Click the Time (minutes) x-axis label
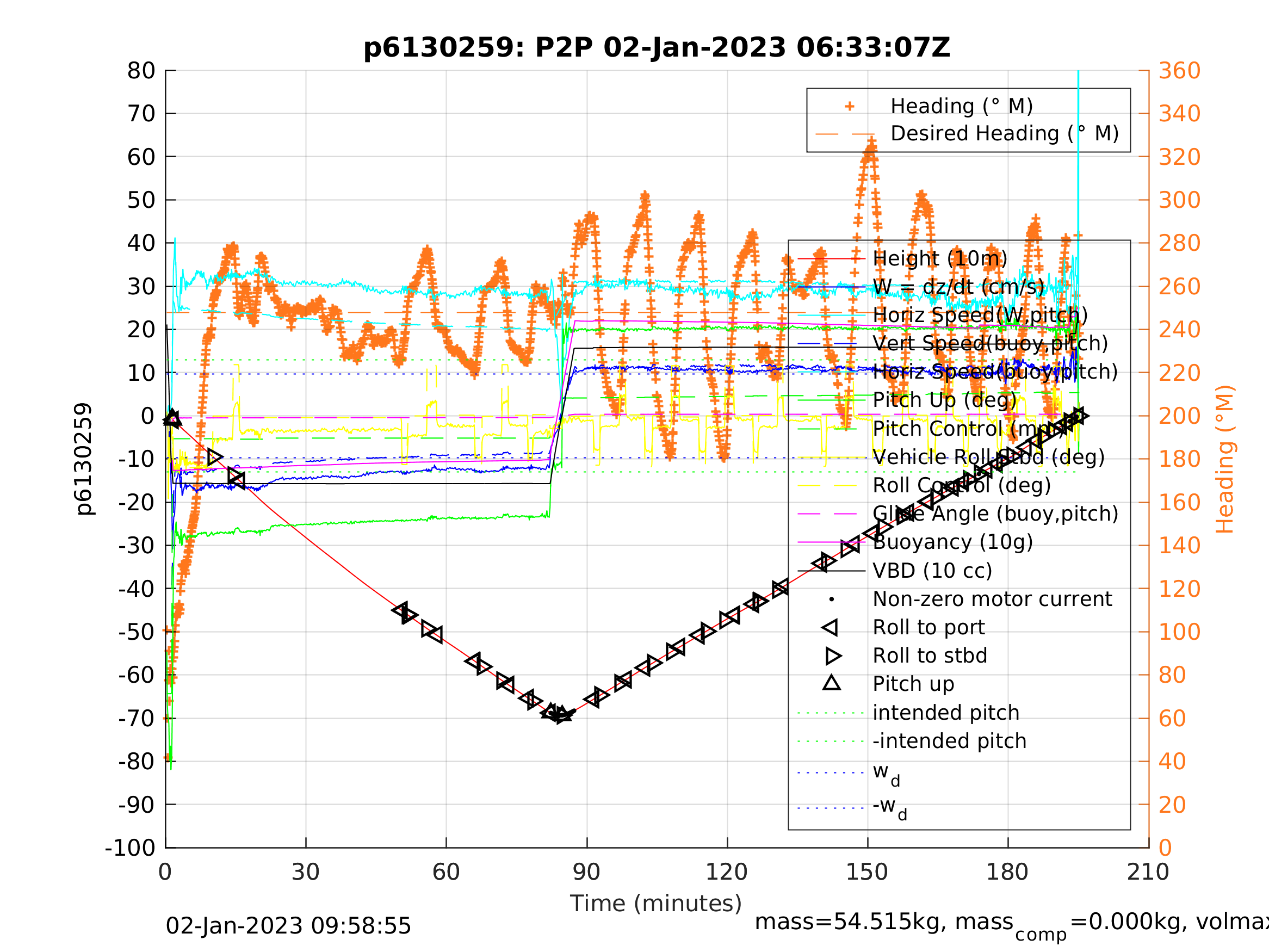The height and width of the screenshot is (952, 1269). (656, 904)
